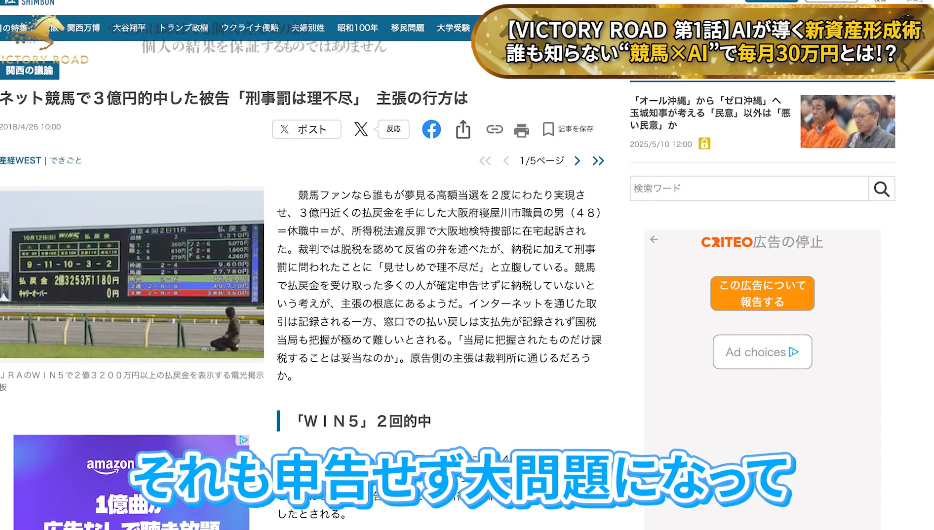The height and width of the screenshot is (530, 934).
Task: Open the 反応 reactions bubble
Action: point(393,129)
